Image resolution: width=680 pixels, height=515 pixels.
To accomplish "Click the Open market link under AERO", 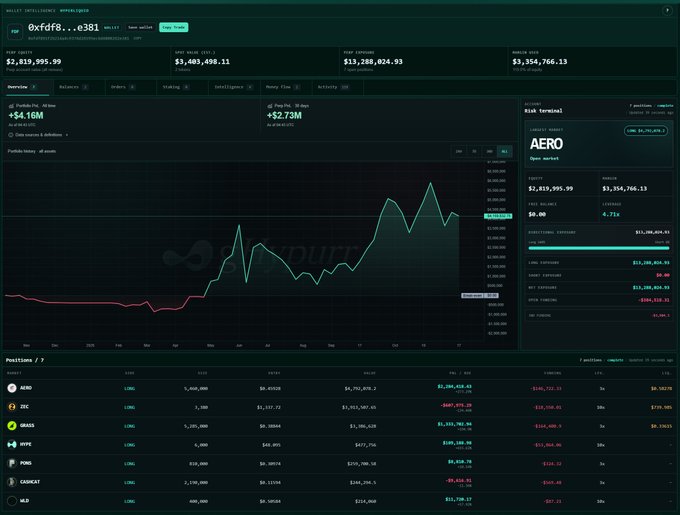I will pyautogui.click(x=544, y=159).
